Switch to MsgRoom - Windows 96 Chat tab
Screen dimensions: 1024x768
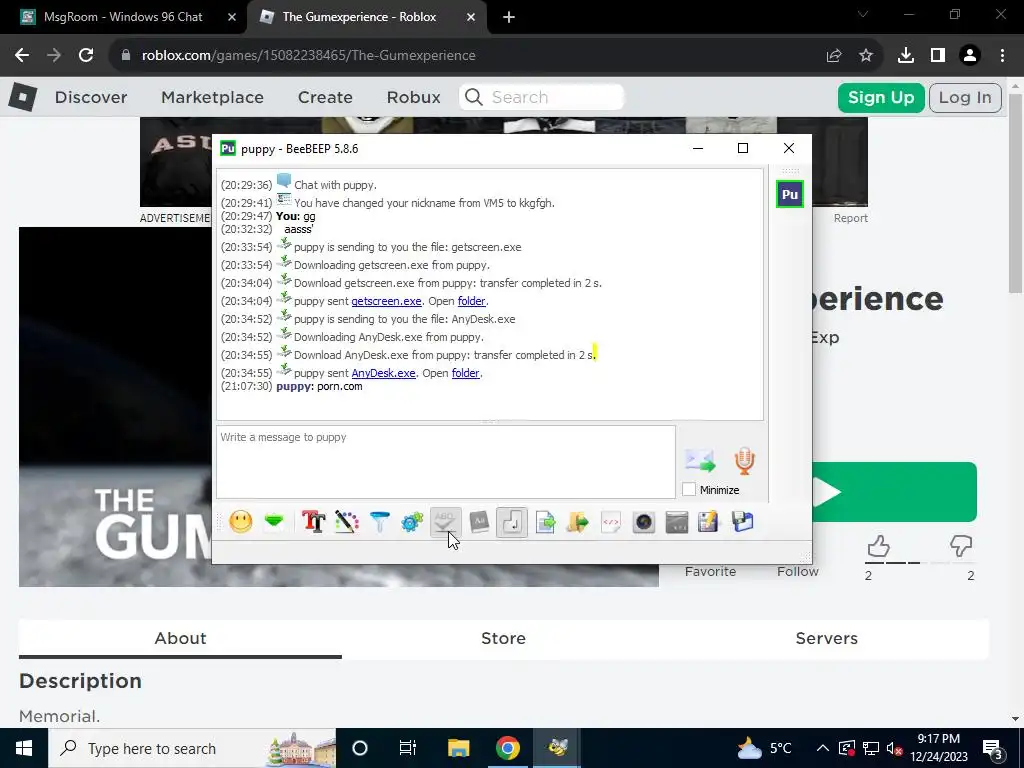point(123,17)
